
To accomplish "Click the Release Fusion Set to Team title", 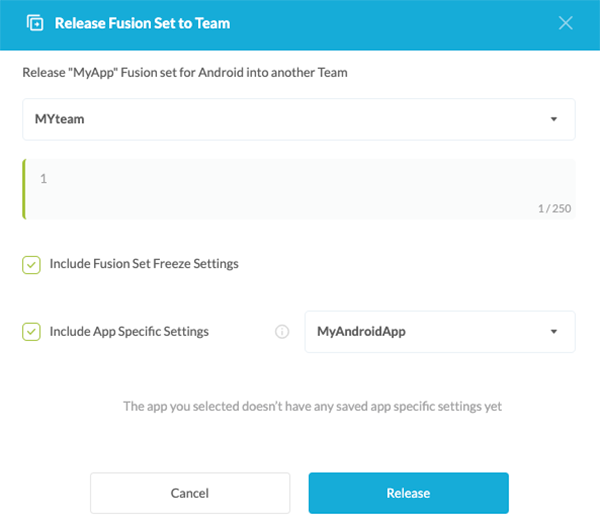I will coord(142,23).
